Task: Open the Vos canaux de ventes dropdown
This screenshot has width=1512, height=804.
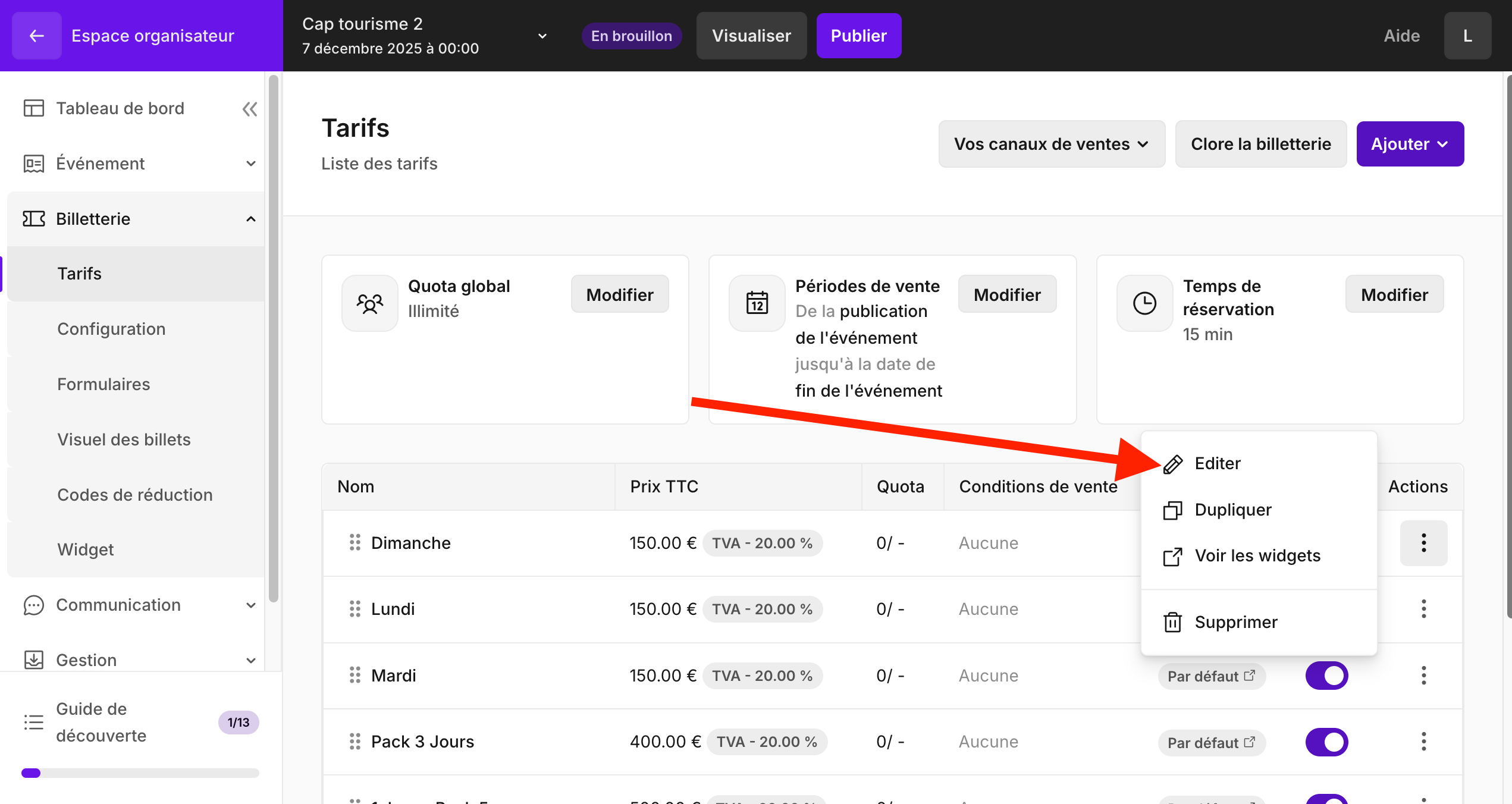Action: click(1051, 144)
